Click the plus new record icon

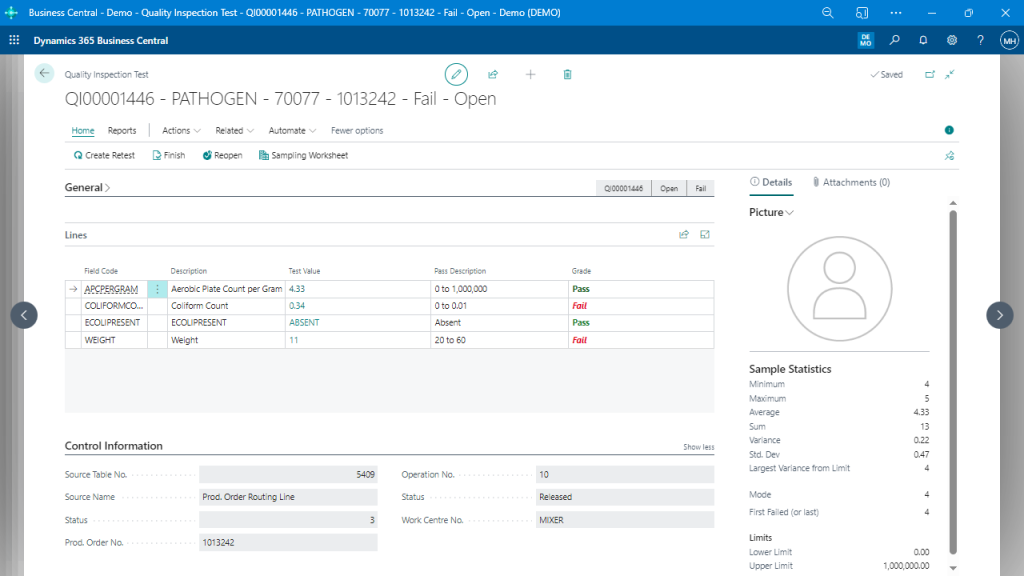[530, 74]
